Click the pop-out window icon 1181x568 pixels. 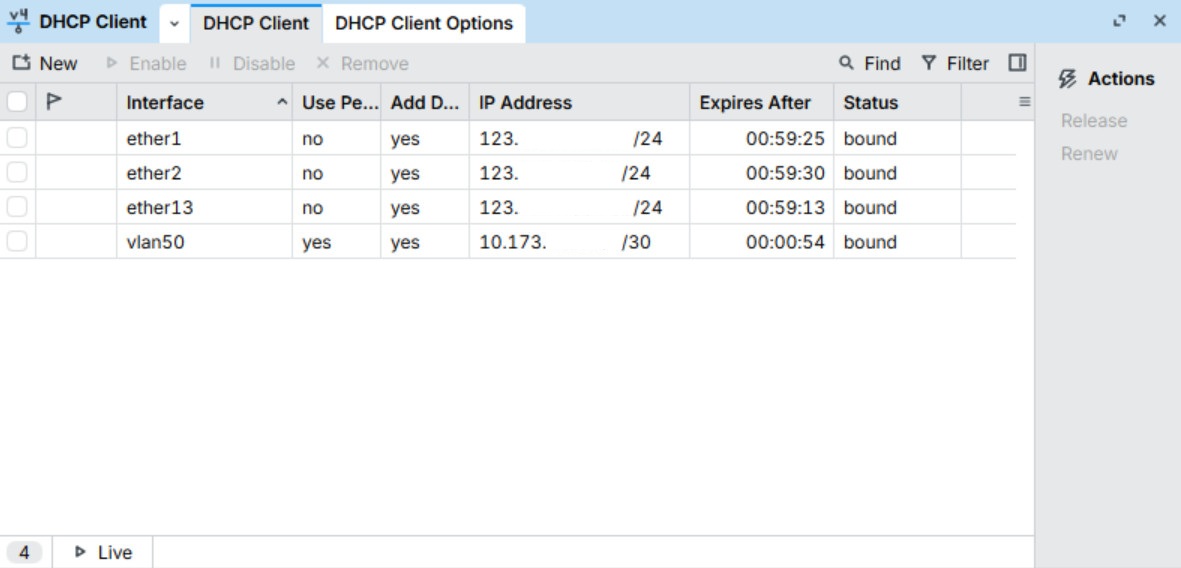click(x=1120, y=21)
